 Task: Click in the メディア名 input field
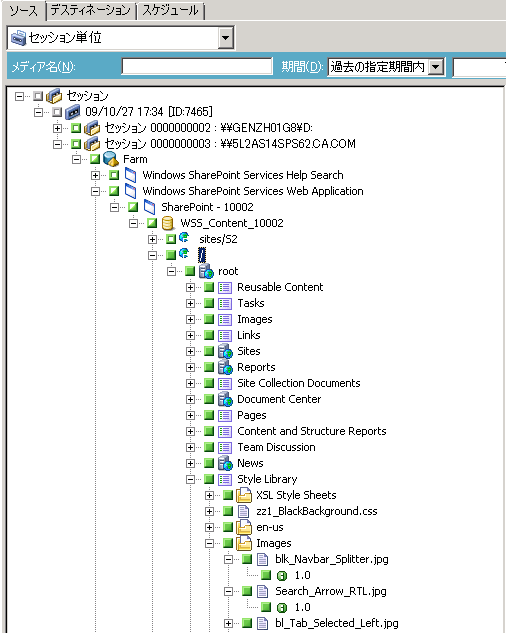197,66
